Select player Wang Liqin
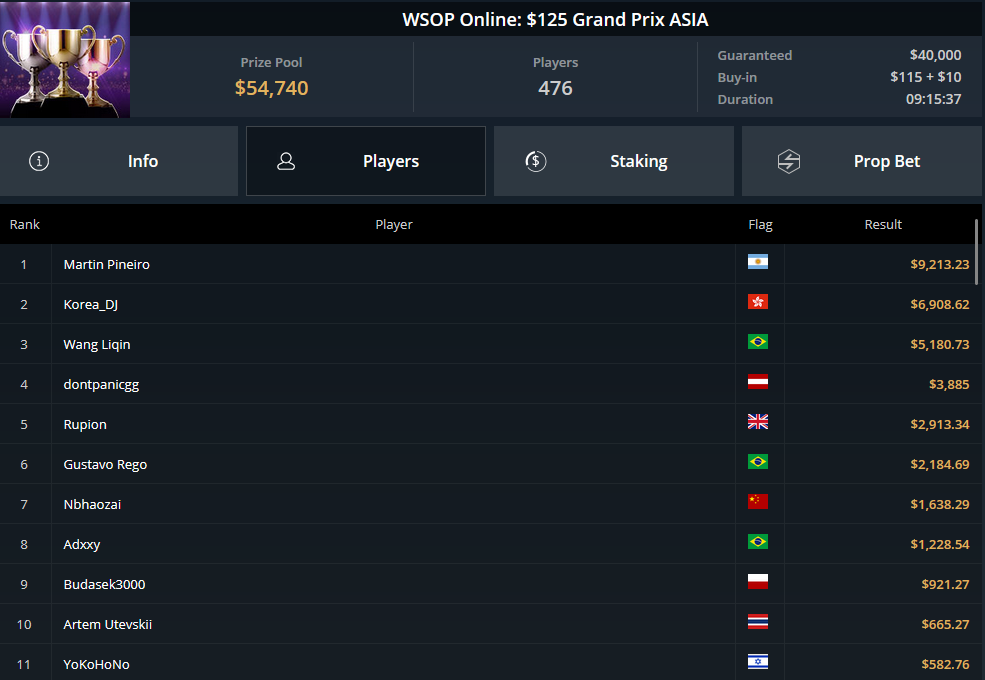The height and width of the screenshot is (680, 985). tap(97, 344)
